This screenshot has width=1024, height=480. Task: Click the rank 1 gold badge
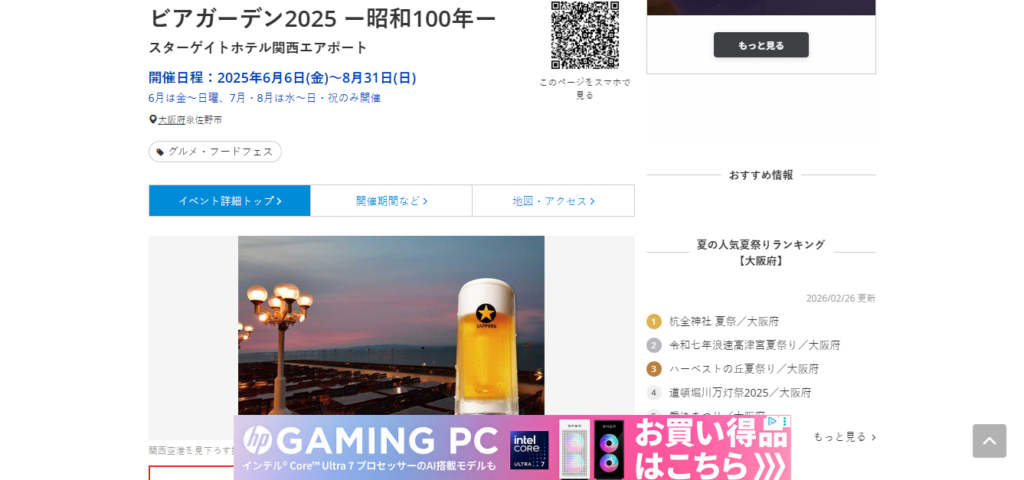(654, 321)
